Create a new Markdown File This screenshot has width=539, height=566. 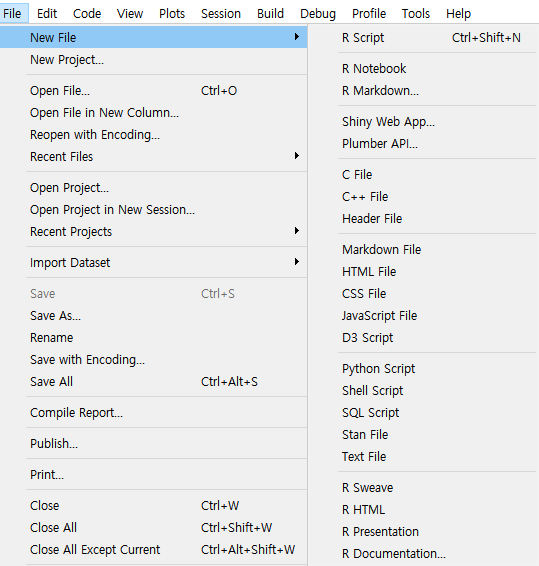423,250
